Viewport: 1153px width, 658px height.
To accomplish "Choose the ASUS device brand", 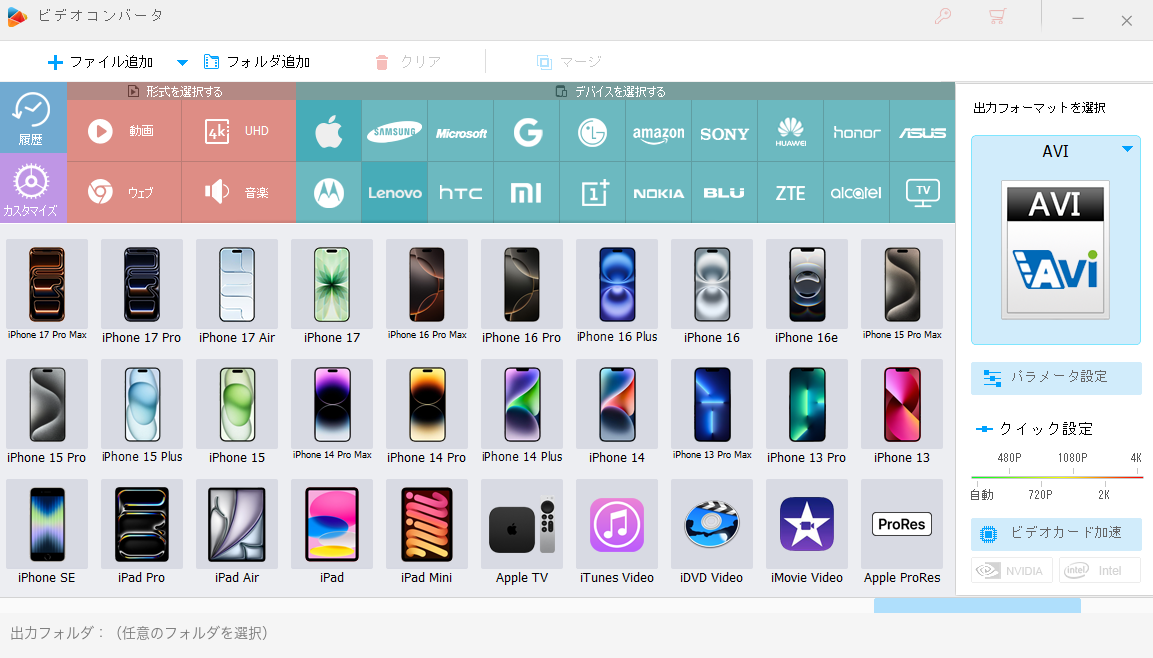I will click(923, 131).
